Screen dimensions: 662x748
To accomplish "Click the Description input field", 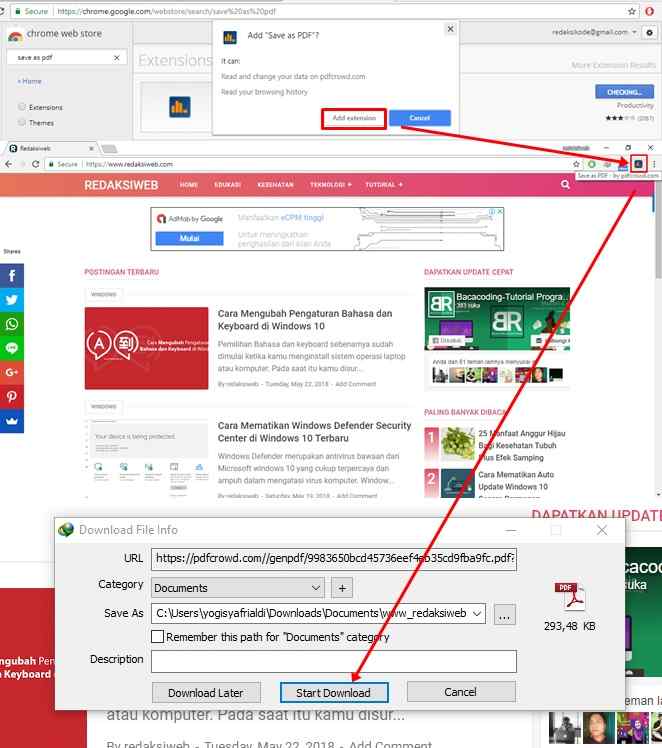I will [334, 661].
